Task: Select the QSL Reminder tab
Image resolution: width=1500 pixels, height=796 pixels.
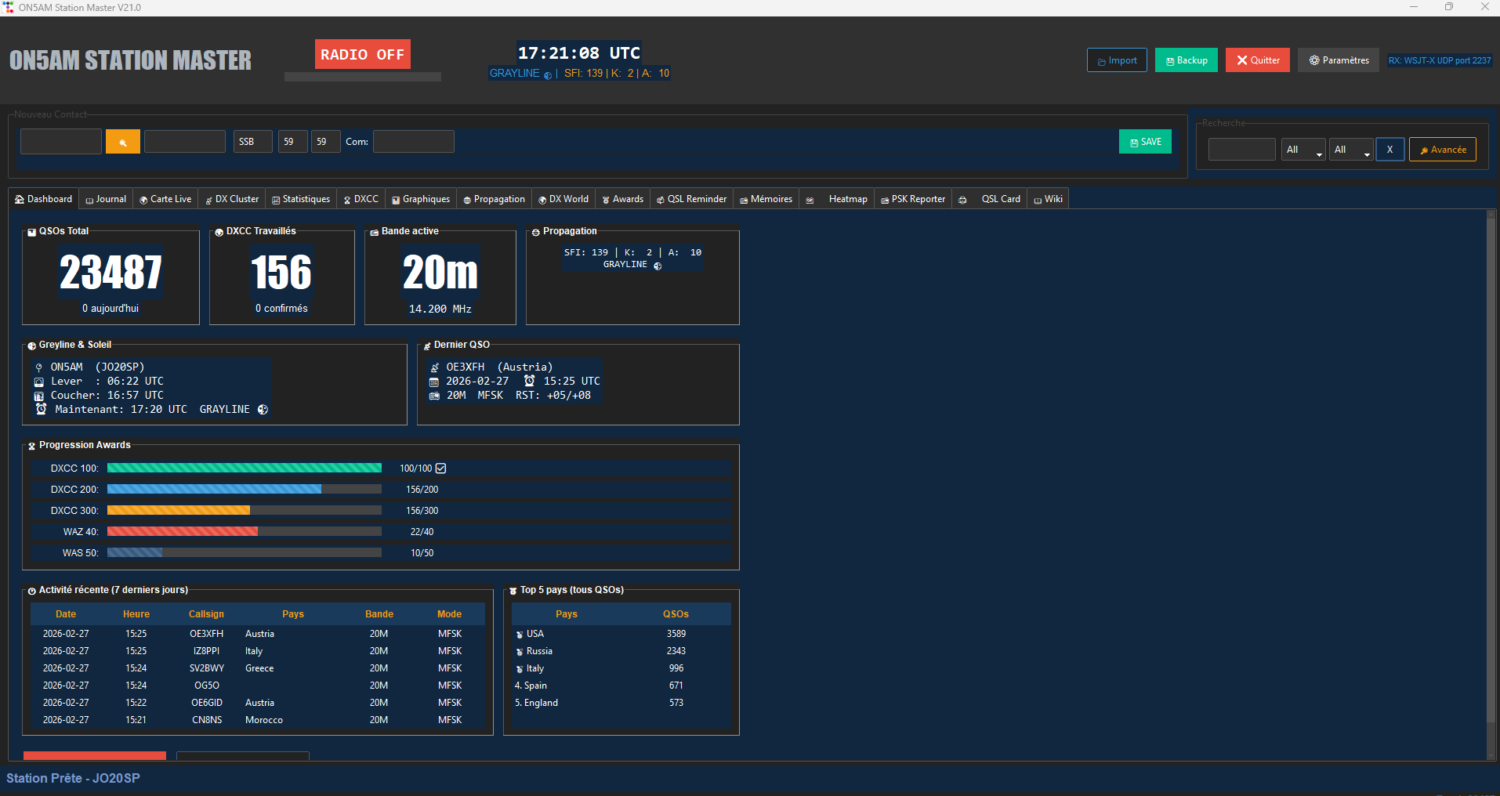Action: [x=691, y=199]
